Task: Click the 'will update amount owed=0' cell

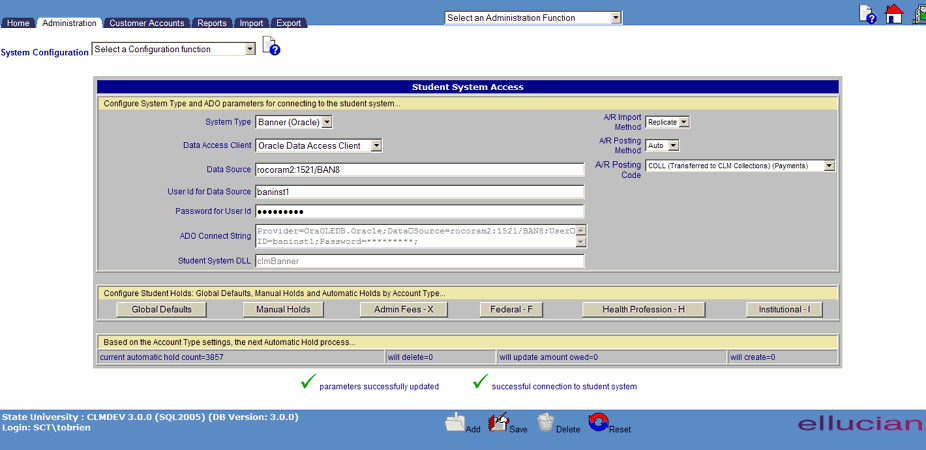Action: point(612,357)
